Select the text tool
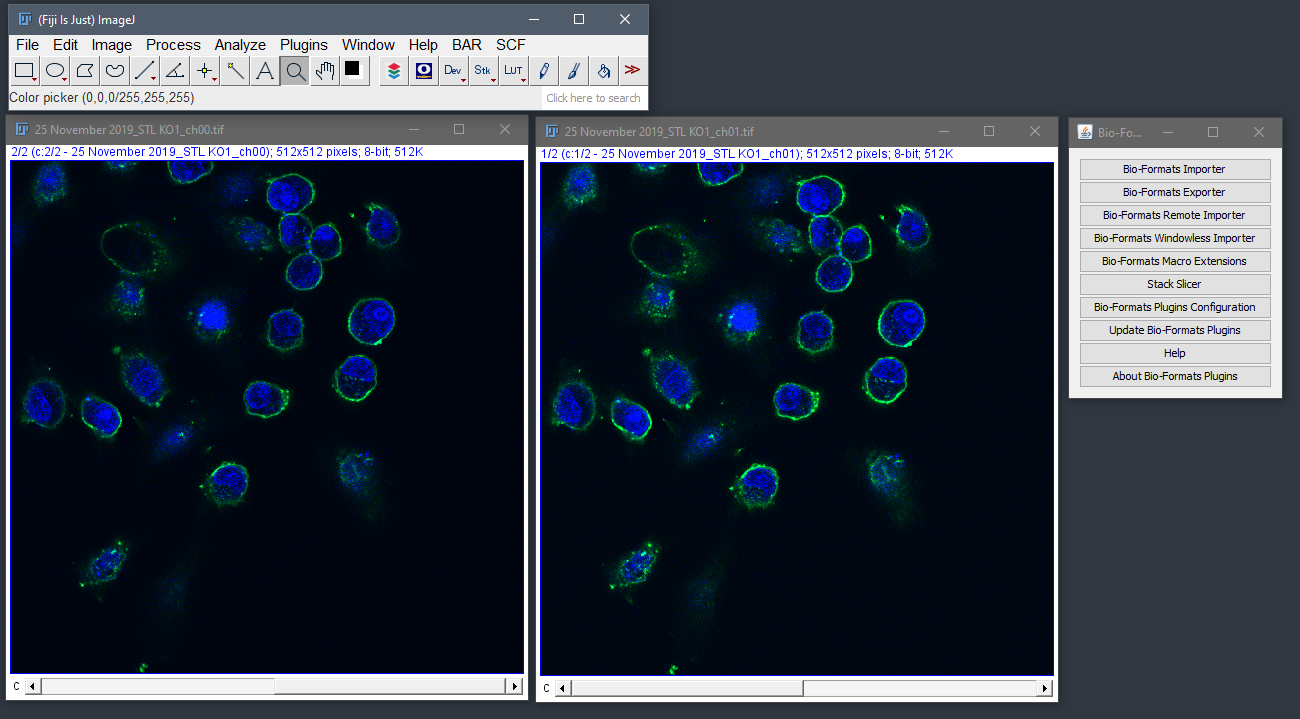Image resolution: width=1300 pixels, height=719 pixels. [x=265, y=70]
